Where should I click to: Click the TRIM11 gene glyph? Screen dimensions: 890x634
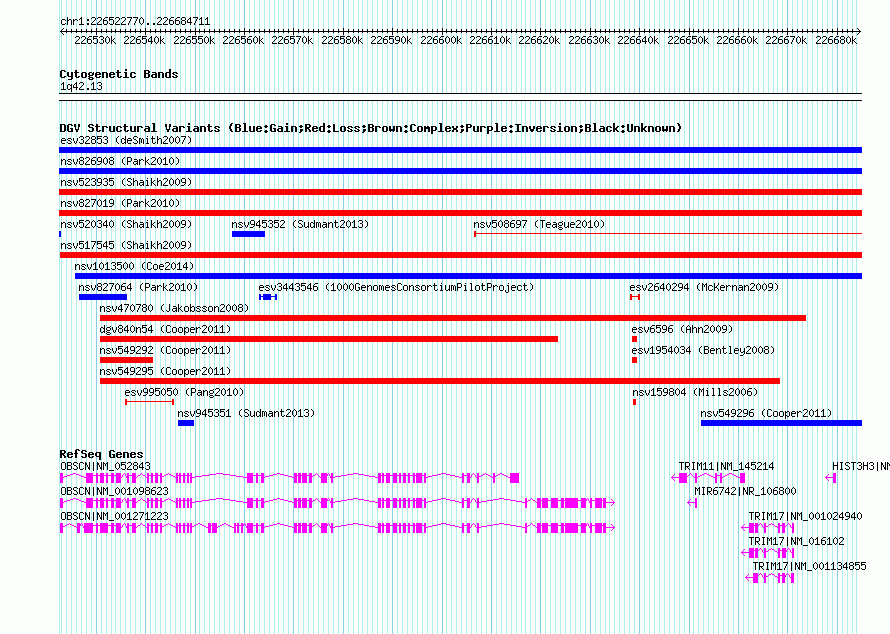(x=708, y=478)
